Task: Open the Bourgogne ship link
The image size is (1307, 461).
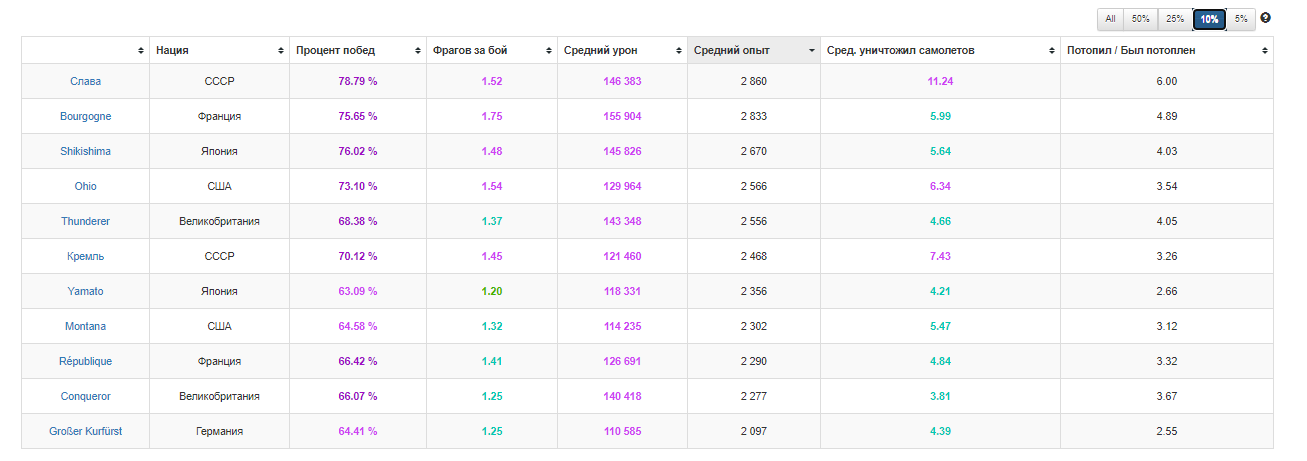Action: (85, 116)
